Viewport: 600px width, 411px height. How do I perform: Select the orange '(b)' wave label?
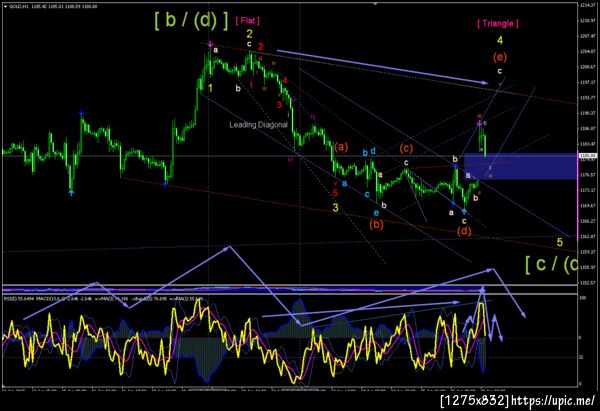[x=377, y=224]
